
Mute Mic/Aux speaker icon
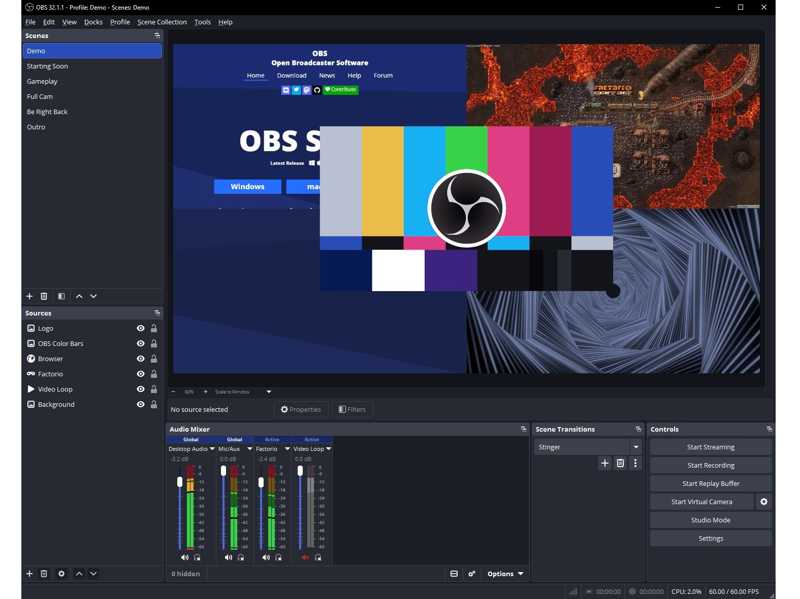[x=228, y=557]
